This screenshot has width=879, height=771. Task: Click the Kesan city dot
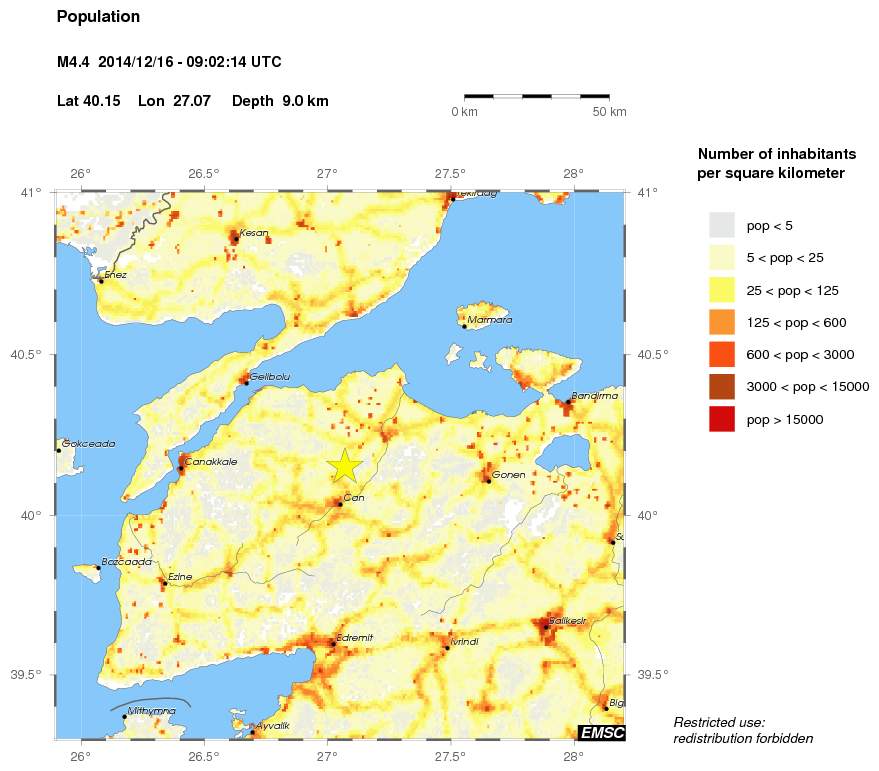[236, 239]
